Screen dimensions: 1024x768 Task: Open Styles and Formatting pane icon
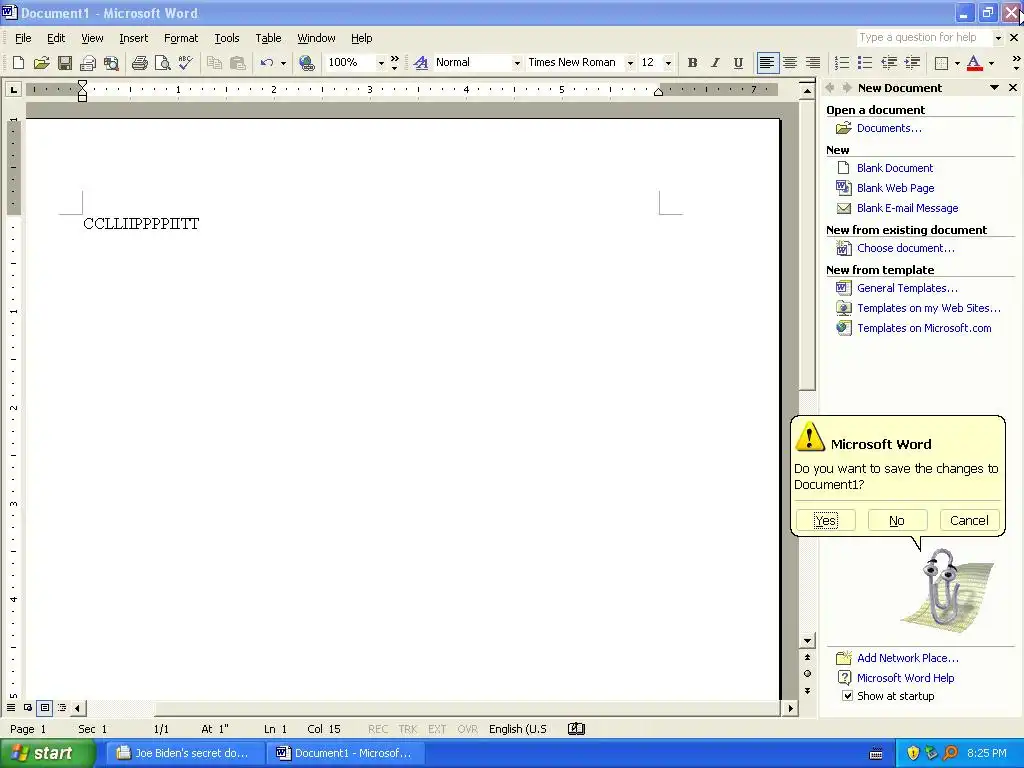click(x=421, y=63)
